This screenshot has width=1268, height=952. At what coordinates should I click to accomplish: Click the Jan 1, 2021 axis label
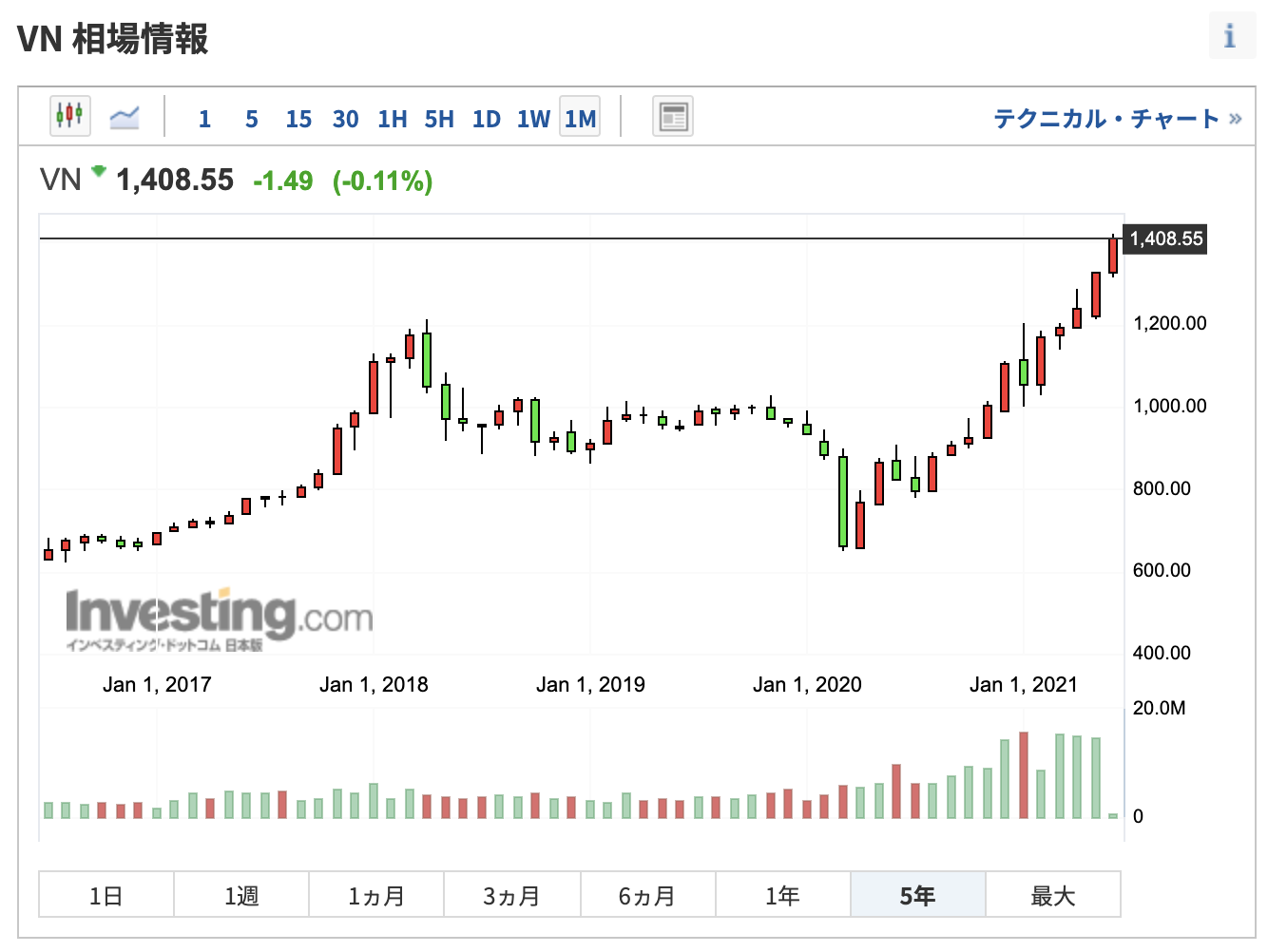(1024, 684)
